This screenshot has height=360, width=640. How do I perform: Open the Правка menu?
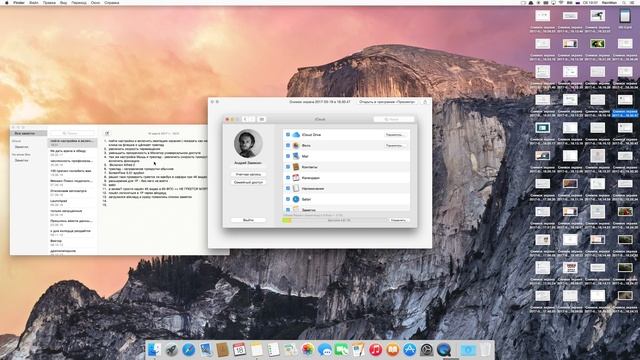(x=49, y=2)
